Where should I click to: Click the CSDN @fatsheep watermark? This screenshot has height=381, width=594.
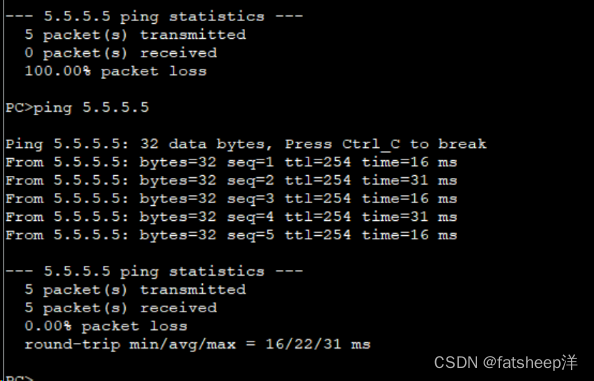pos(506,362)
